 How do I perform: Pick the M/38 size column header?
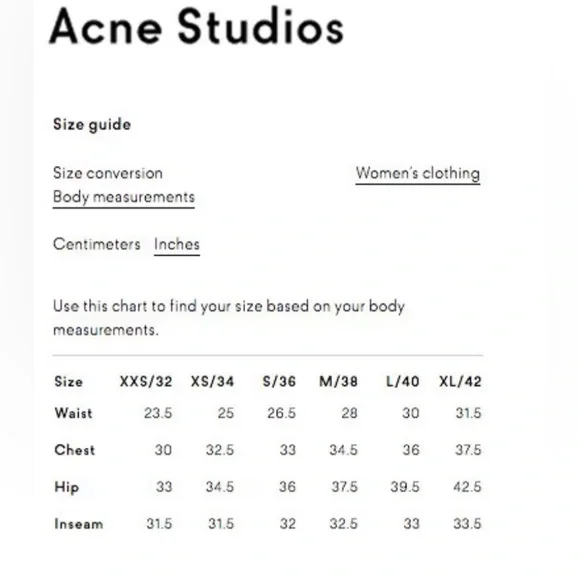[338, 382]
